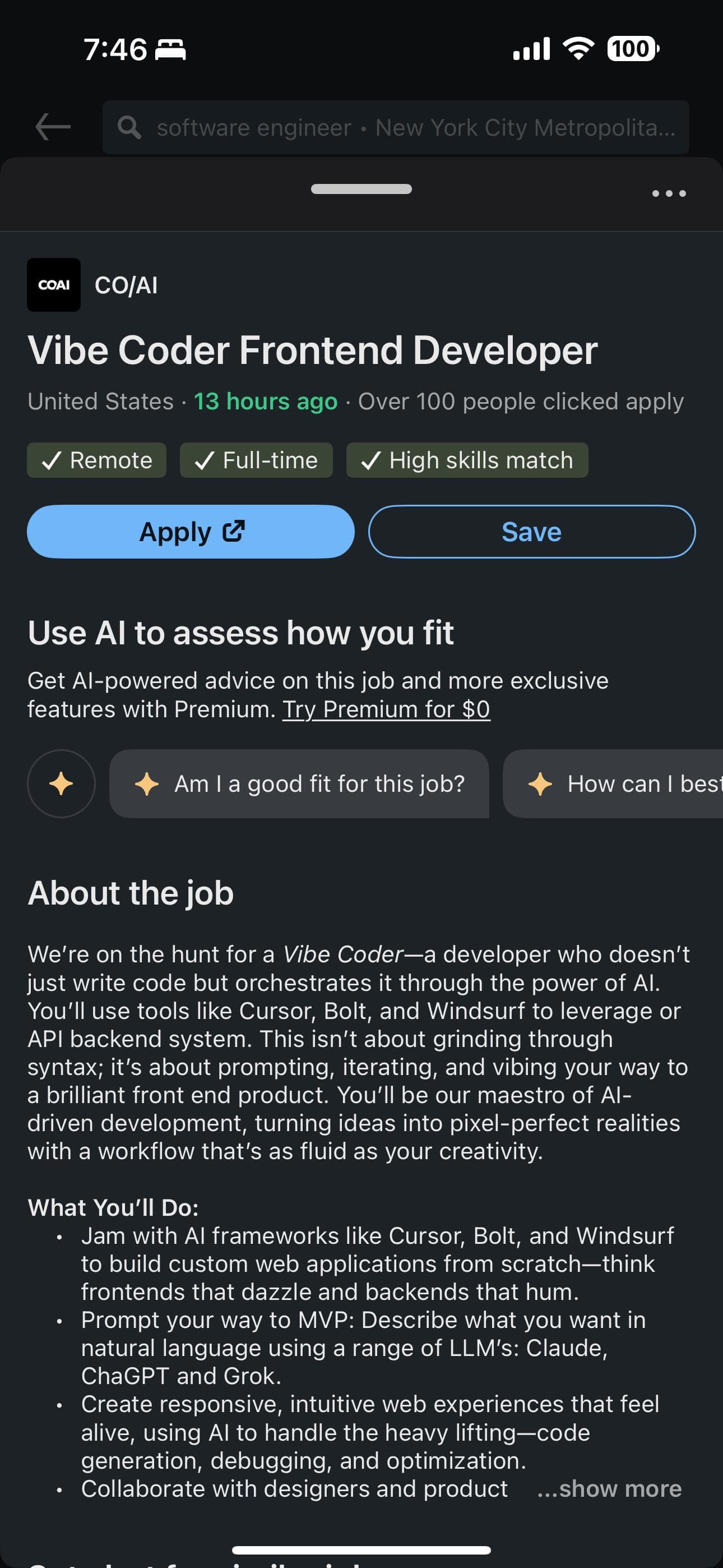The width and height of the screenshot is (723, 1568).
Task: Tap the round AI sparkle icon button
Action: 61,783
